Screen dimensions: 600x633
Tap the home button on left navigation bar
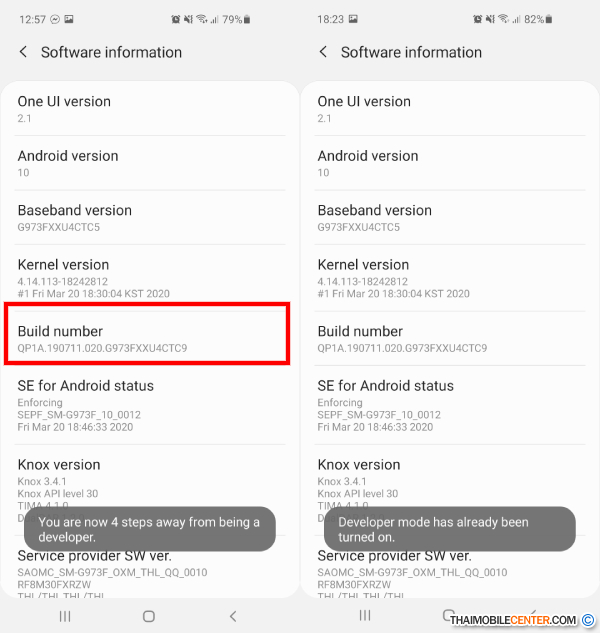pos(149,616)
